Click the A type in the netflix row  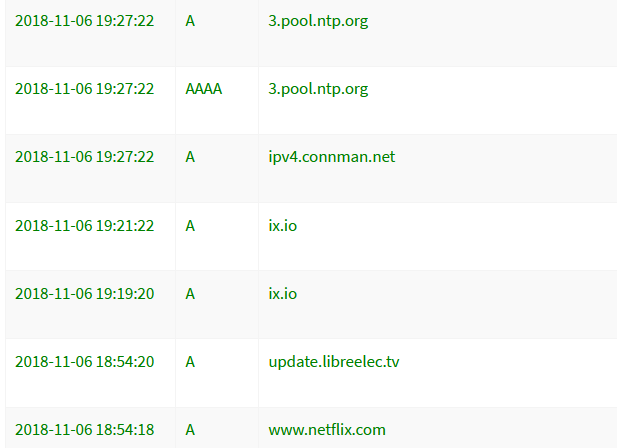(x=190, y=430)
